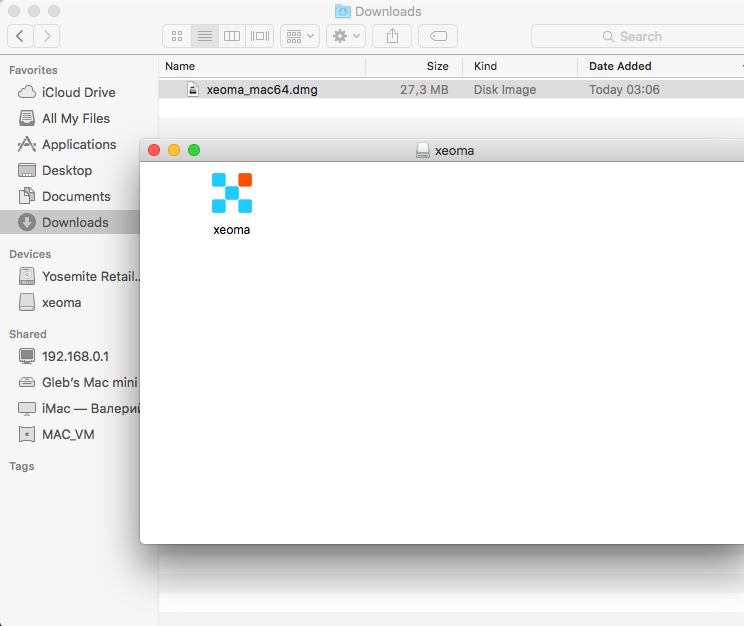Open the item arrangement dropdown
744x626 pixels.
300,36
